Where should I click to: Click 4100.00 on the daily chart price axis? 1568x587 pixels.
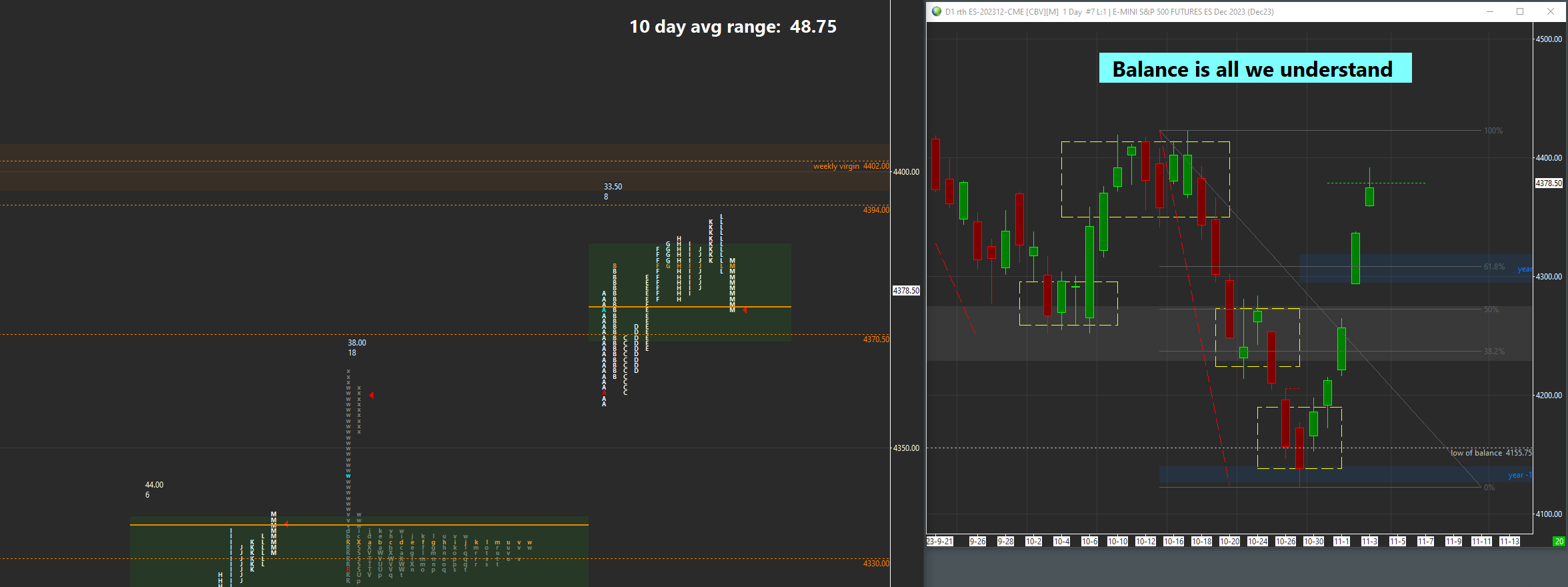(1549, 514)
